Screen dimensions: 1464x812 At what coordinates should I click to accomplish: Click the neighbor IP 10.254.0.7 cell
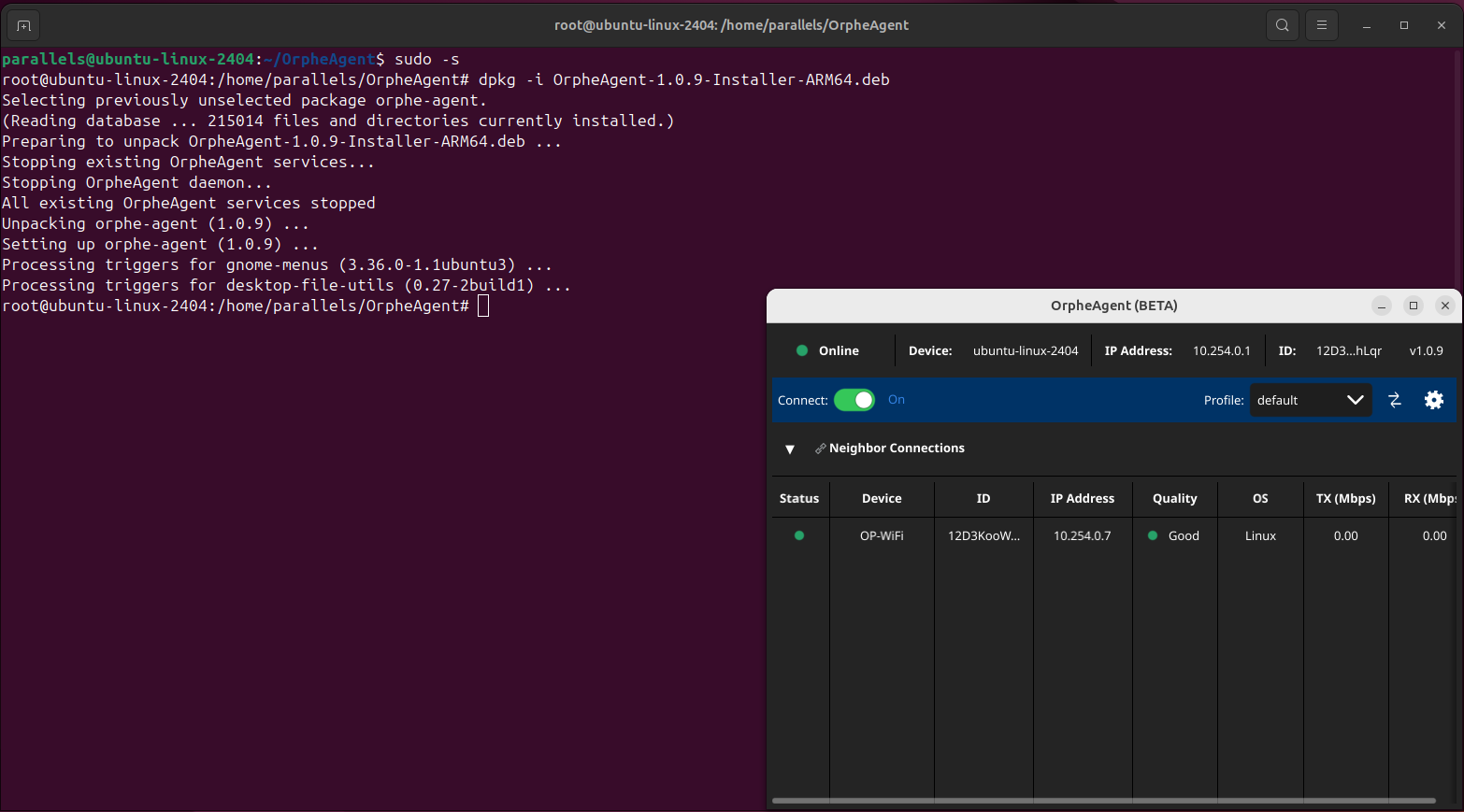(x=1082, y=535)
